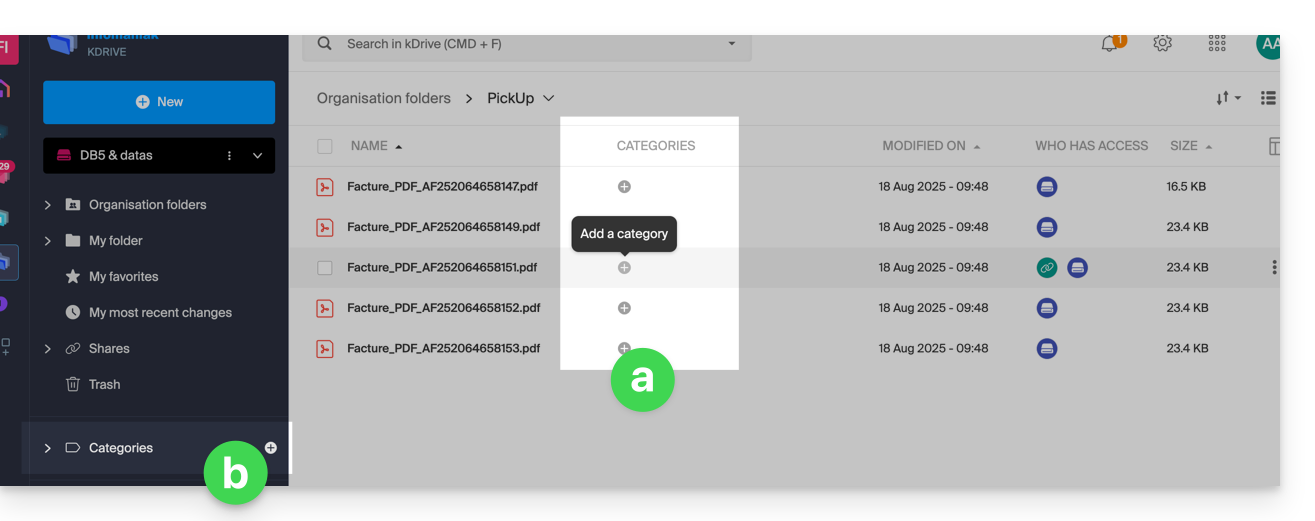Viewport: 1315px width, 521px height.
Task: Open file Facture_PDF_AF252064658153.pdf
Action: (x=443, y=349)
